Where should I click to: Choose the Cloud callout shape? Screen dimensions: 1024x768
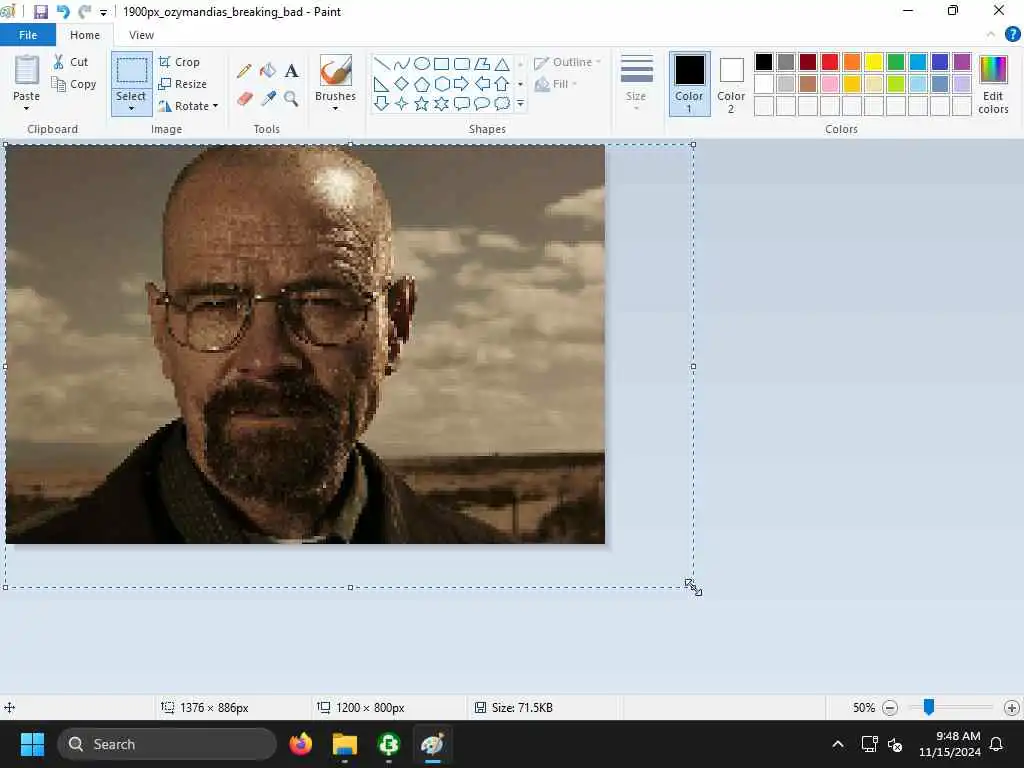tap(502, 103)
